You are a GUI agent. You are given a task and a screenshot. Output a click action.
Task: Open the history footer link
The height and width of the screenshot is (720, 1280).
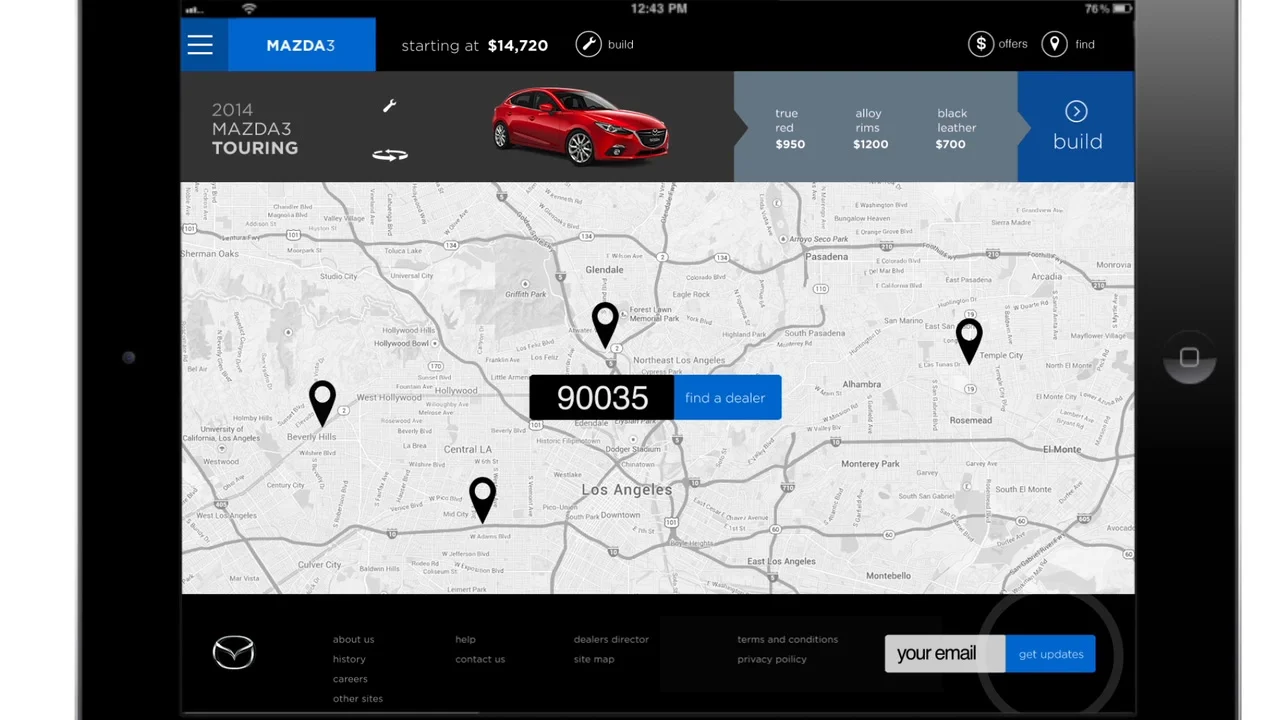point(349,659)
